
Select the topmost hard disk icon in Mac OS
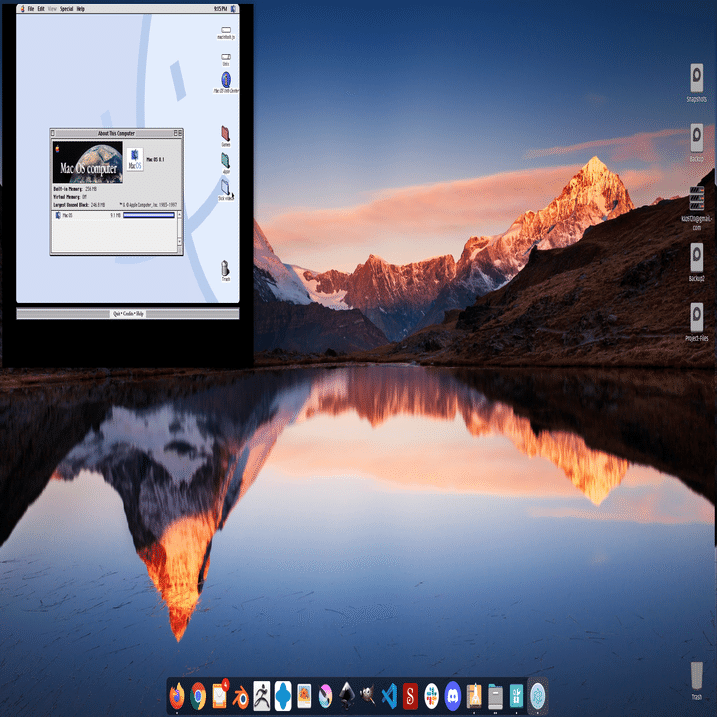(226, 30)
